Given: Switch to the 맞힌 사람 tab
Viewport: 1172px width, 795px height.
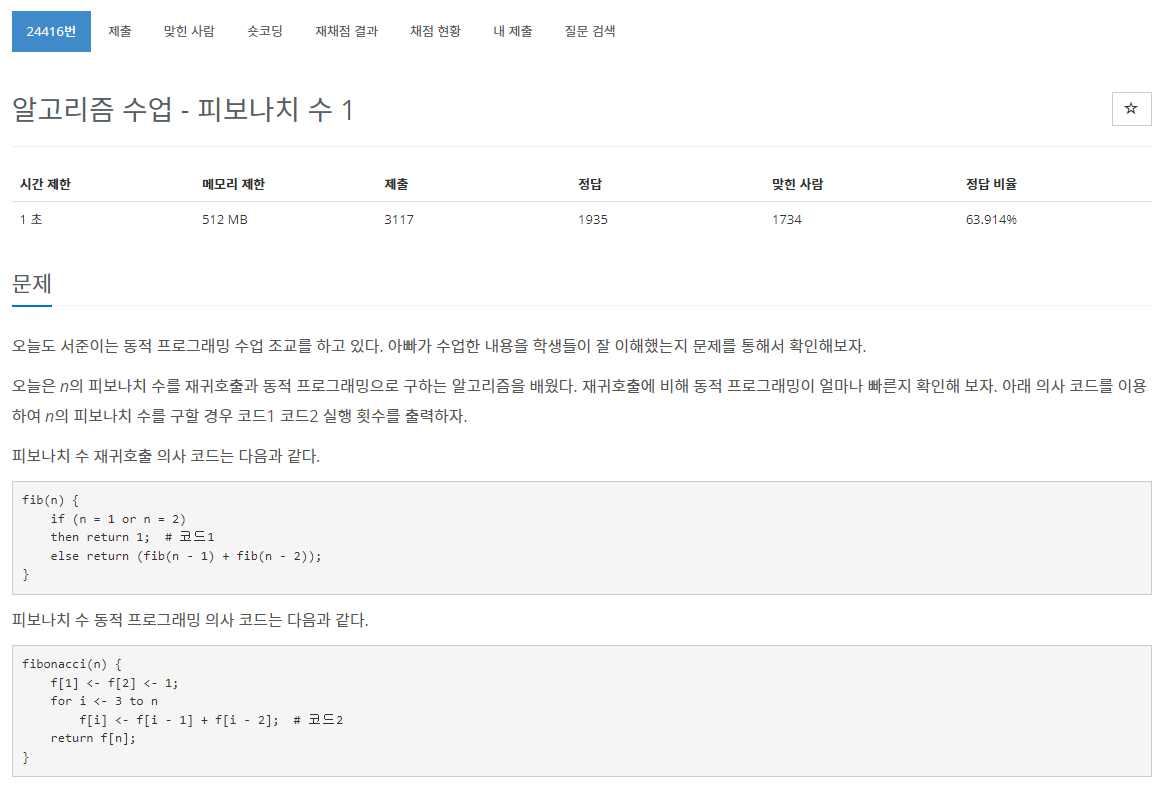Looking at the screenshot, I should click(x=188, y=31).
